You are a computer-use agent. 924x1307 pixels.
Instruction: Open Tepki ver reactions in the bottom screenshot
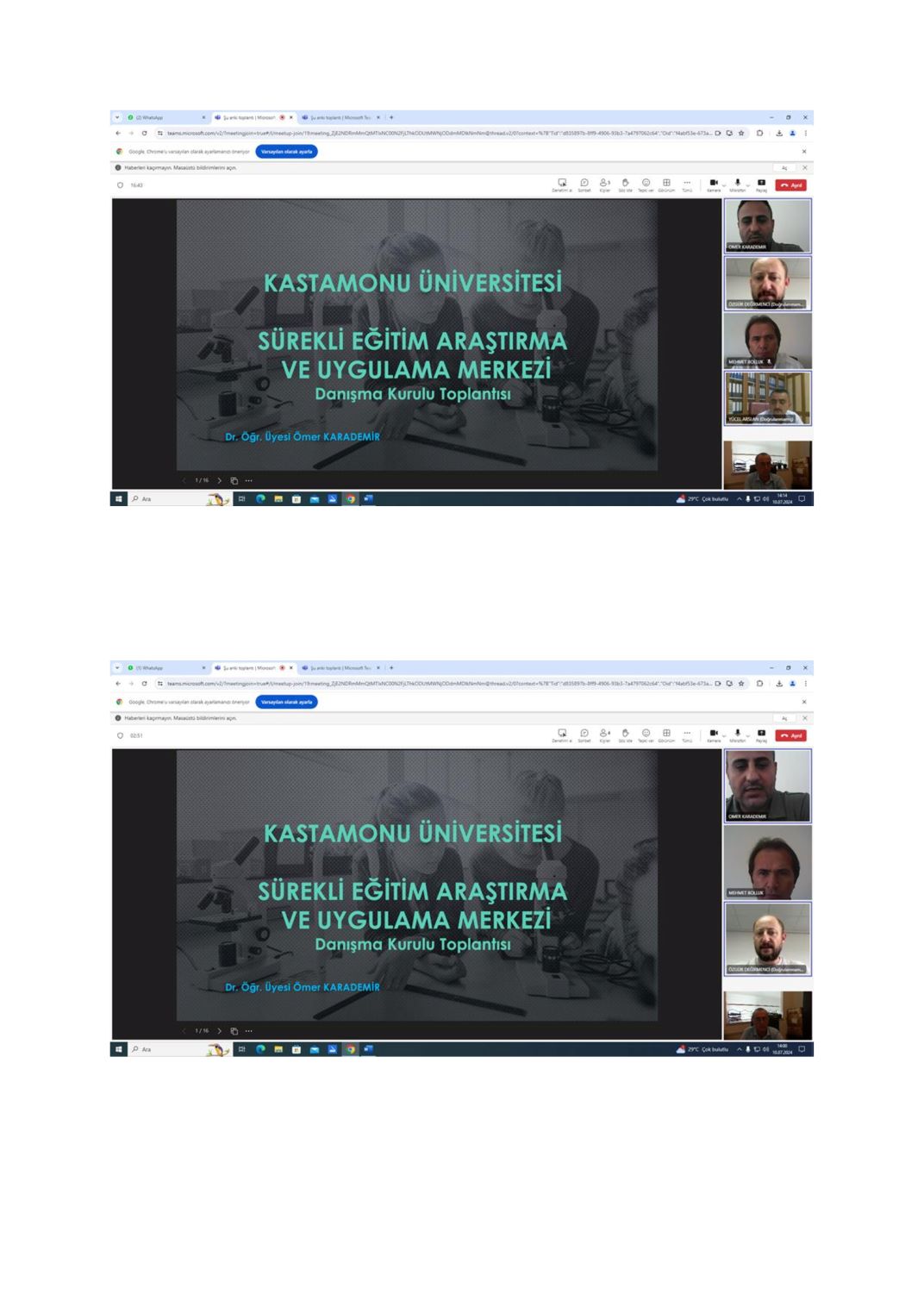646,735
